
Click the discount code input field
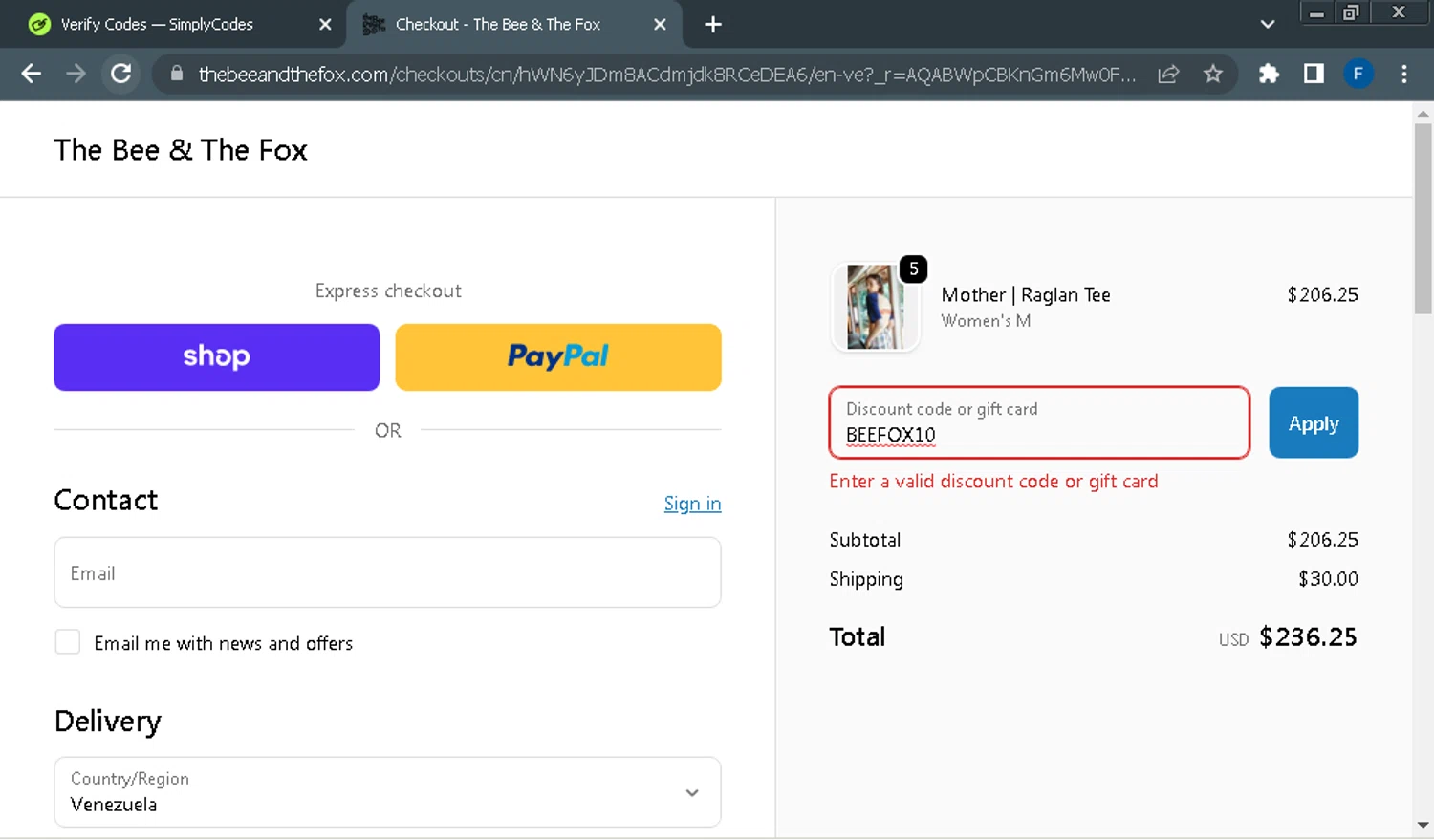(1039, 422)
